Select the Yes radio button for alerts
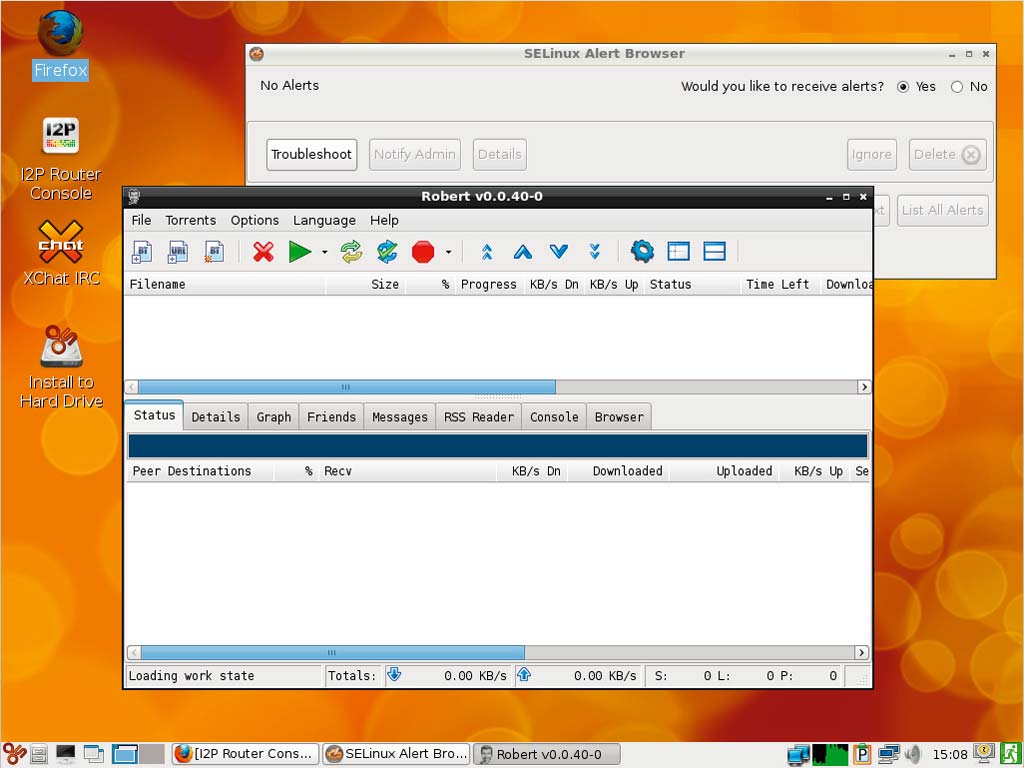The width and height of the screenshot is (1024, 768). 903,87
